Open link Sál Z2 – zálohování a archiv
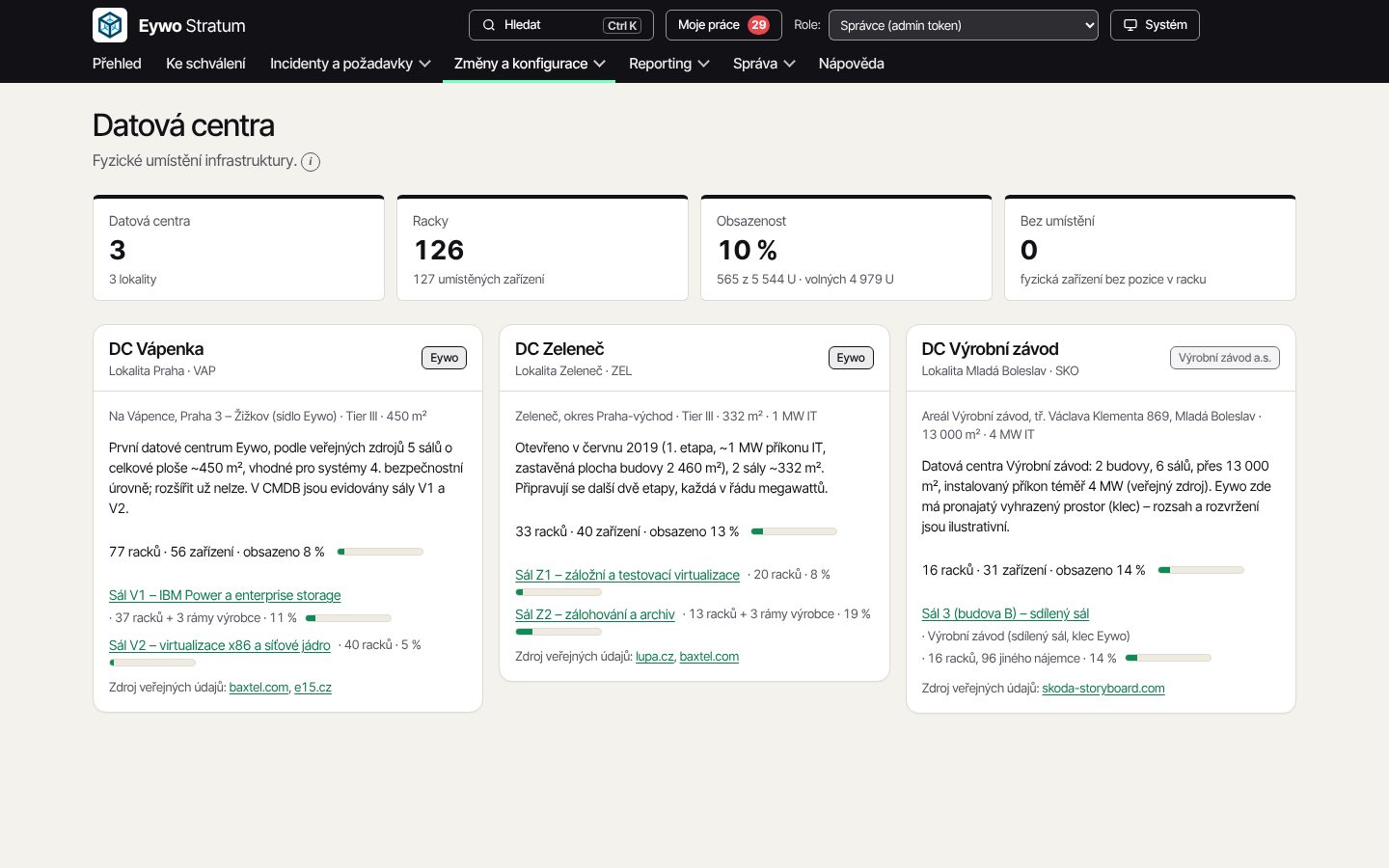This screenshot has height=868, width=1389. point(595,614)
